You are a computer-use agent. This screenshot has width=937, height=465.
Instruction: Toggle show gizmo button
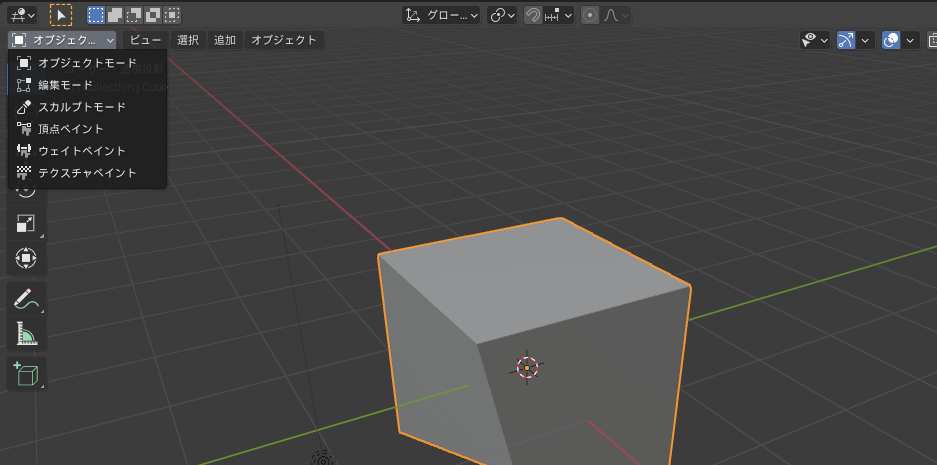(x=846, y=40)
